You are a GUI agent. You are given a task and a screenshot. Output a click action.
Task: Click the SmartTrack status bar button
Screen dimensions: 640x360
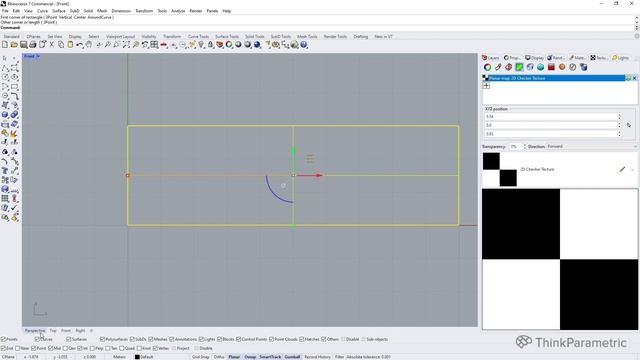[x=270, y=357]
